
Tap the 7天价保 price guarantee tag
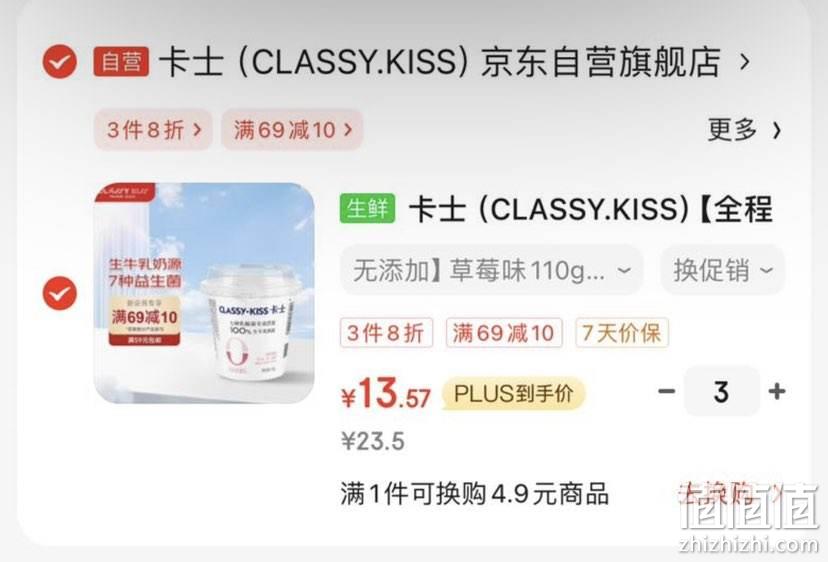coord(622,333)
